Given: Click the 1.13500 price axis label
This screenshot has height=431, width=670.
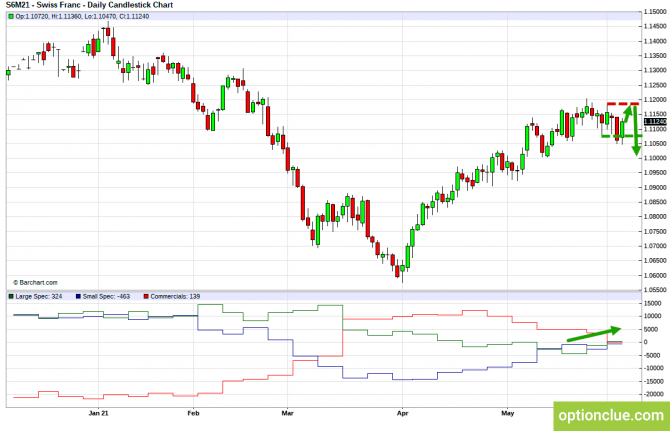Looking at the screenshot, I should 655,56.
